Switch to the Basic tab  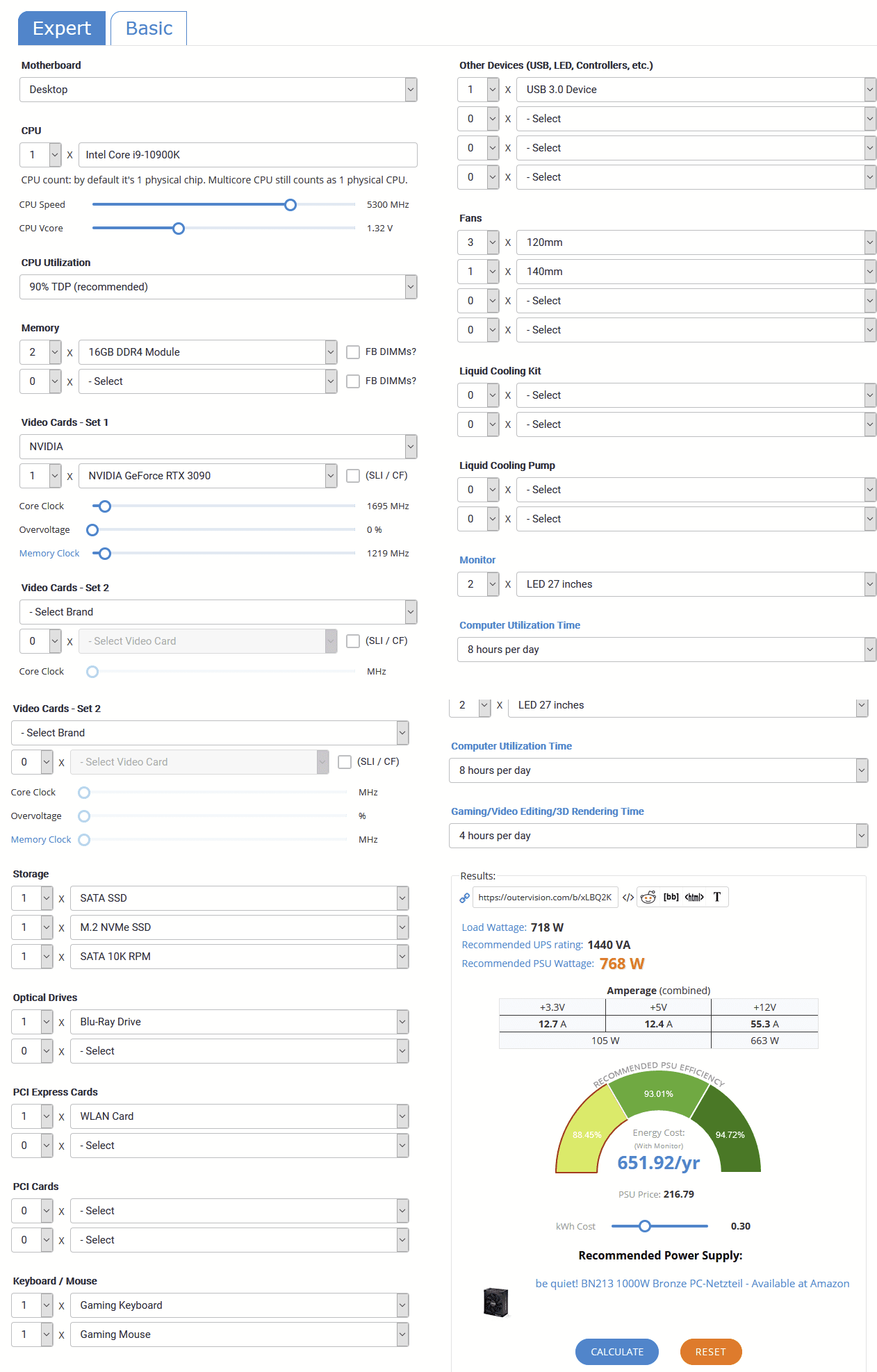[x=149, y=28]
